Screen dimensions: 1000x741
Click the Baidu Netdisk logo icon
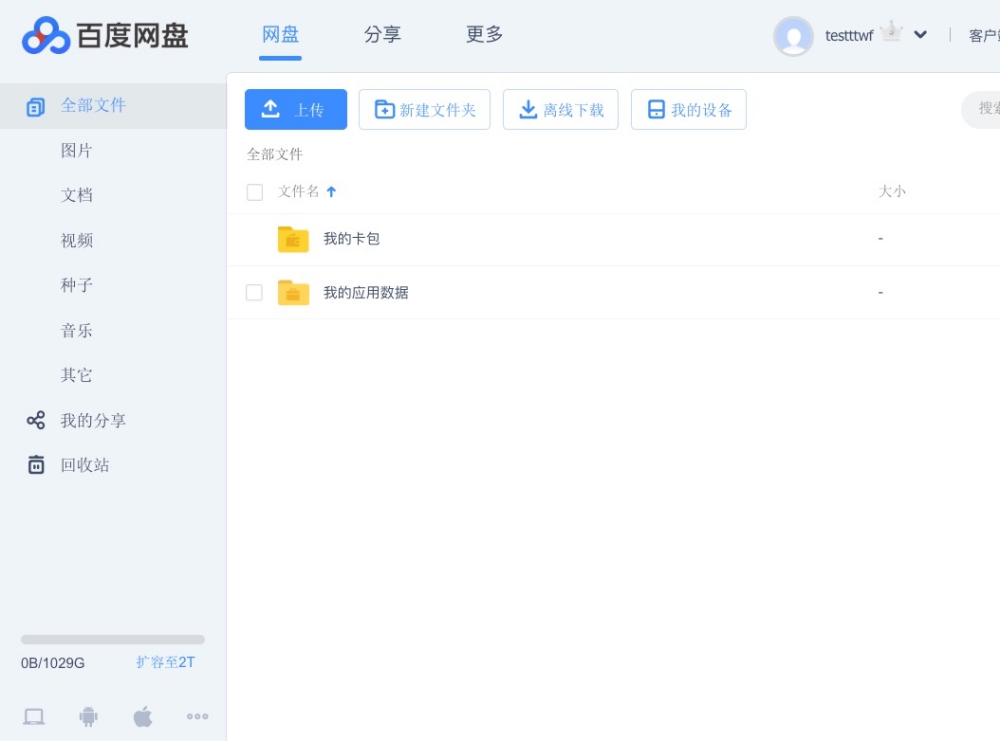coord(46,36)
